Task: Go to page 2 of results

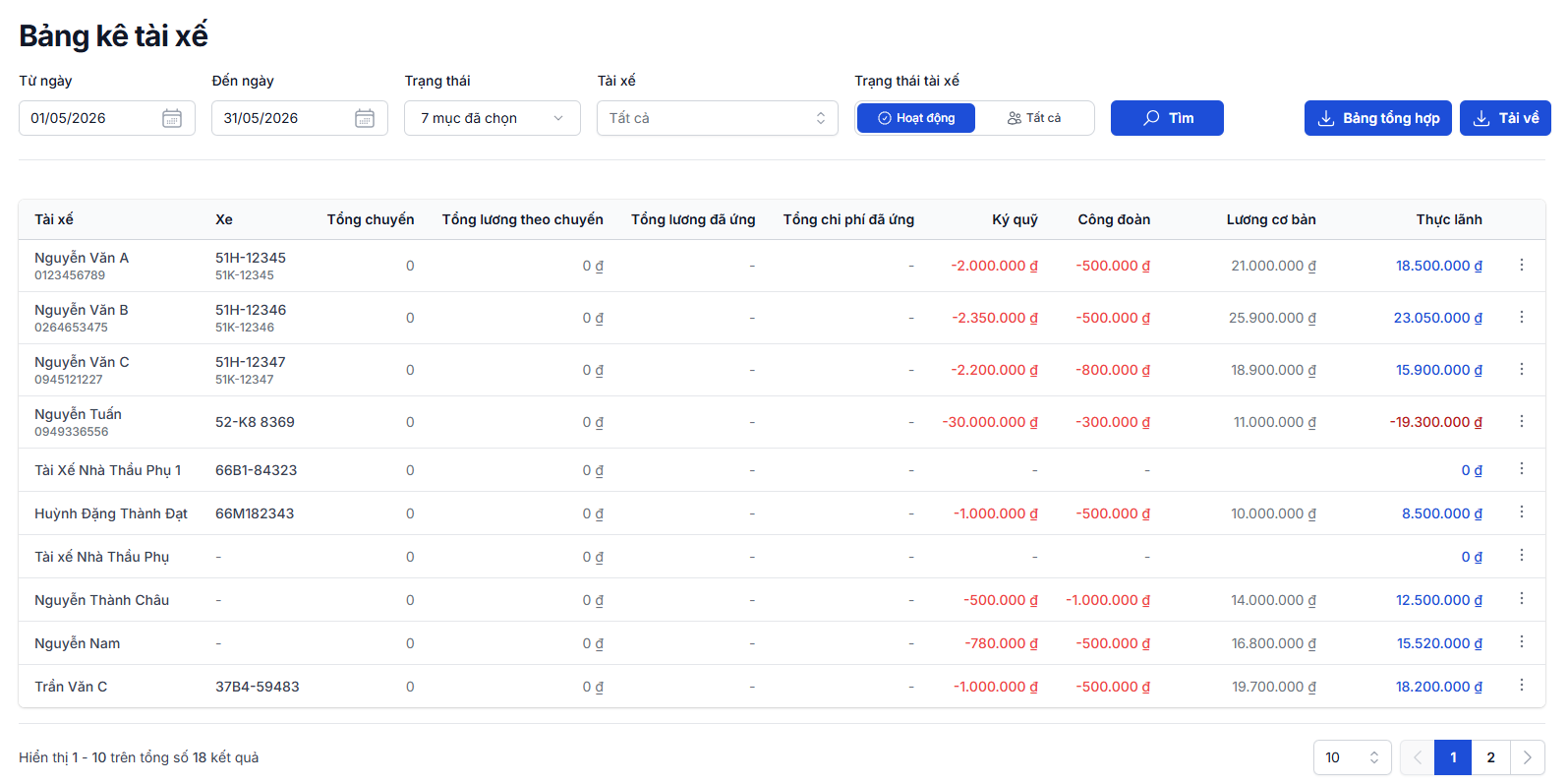Action: tap(1491, 757)
